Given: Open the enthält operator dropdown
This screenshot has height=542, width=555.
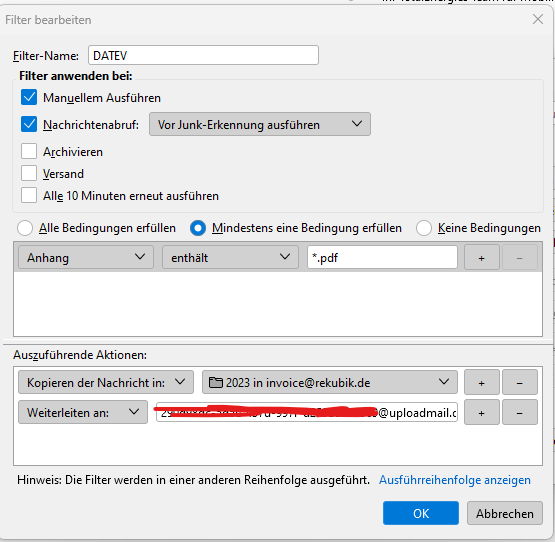Looking at the screenshot, I should (230, 257).
